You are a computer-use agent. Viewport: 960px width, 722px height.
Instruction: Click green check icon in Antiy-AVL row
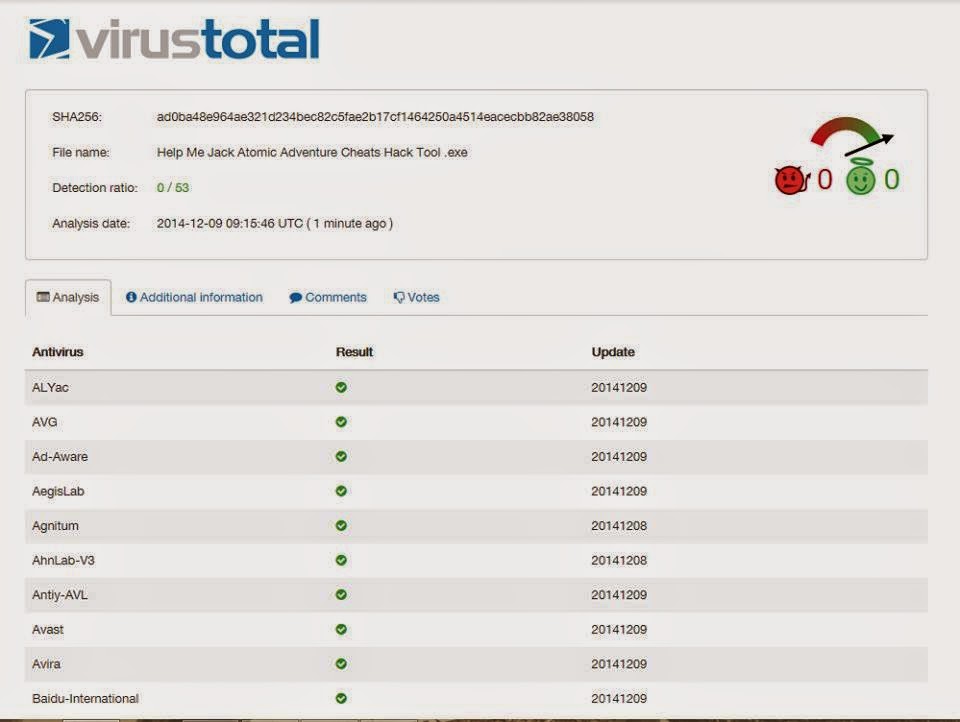(341, 595)
